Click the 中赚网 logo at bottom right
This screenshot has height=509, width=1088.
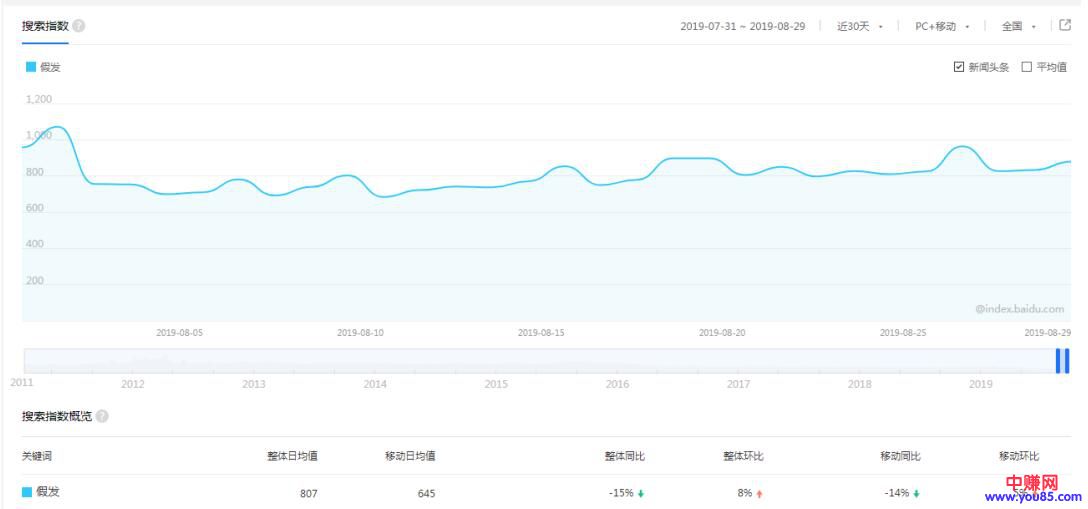[1031, 483]
